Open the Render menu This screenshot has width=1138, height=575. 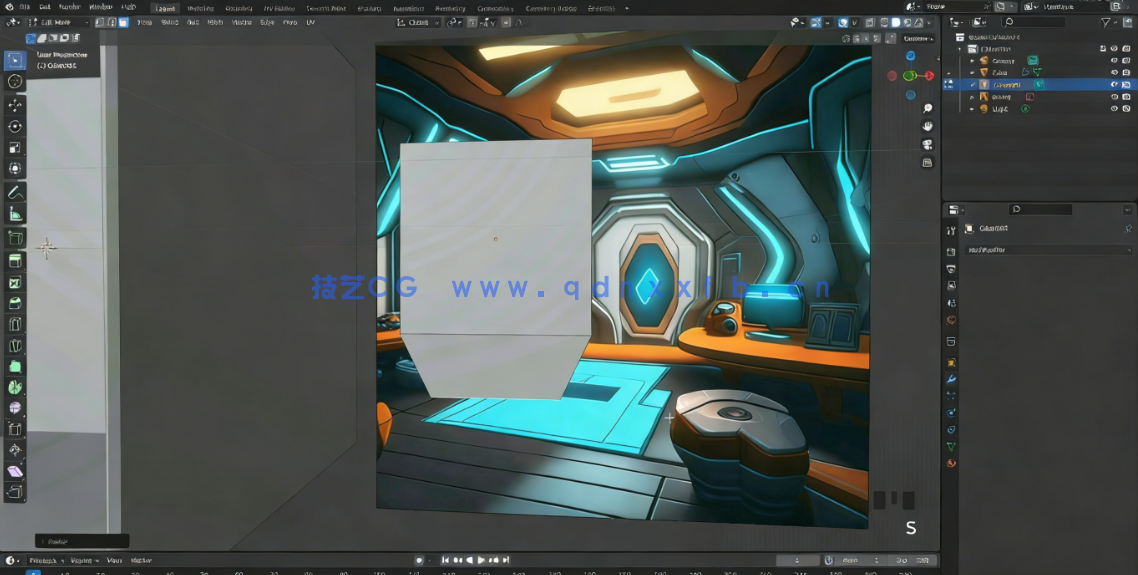point(70,7)
